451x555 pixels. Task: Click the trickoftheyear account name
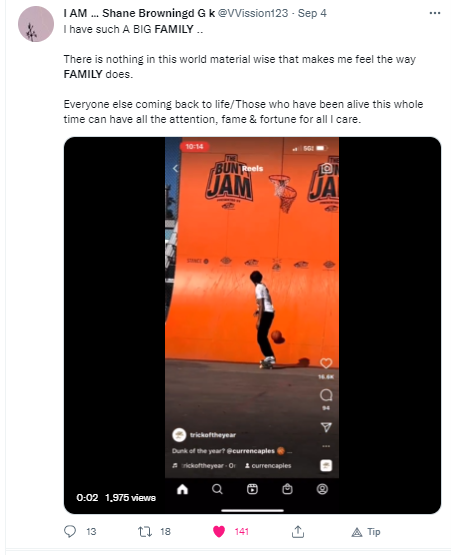click(213, 435)
